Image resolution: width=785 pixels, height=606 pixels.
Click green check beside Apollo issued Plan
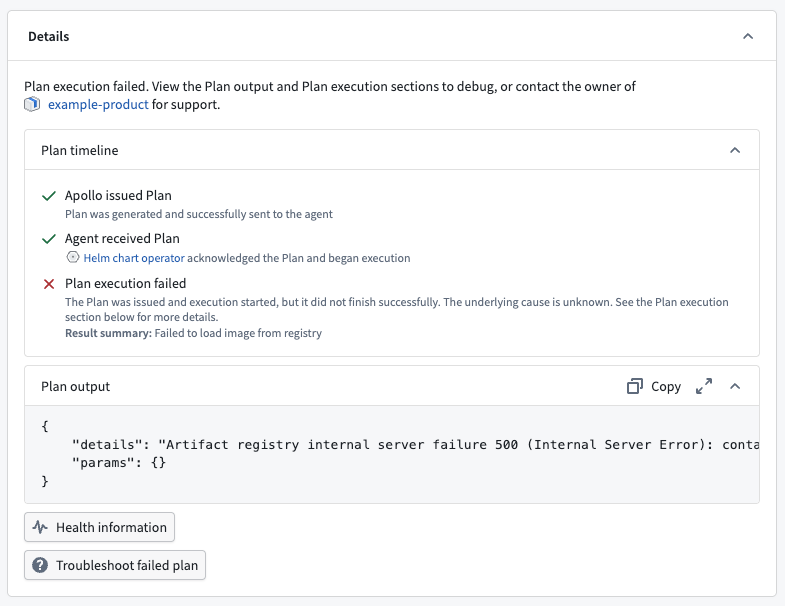tap(49, 196)
